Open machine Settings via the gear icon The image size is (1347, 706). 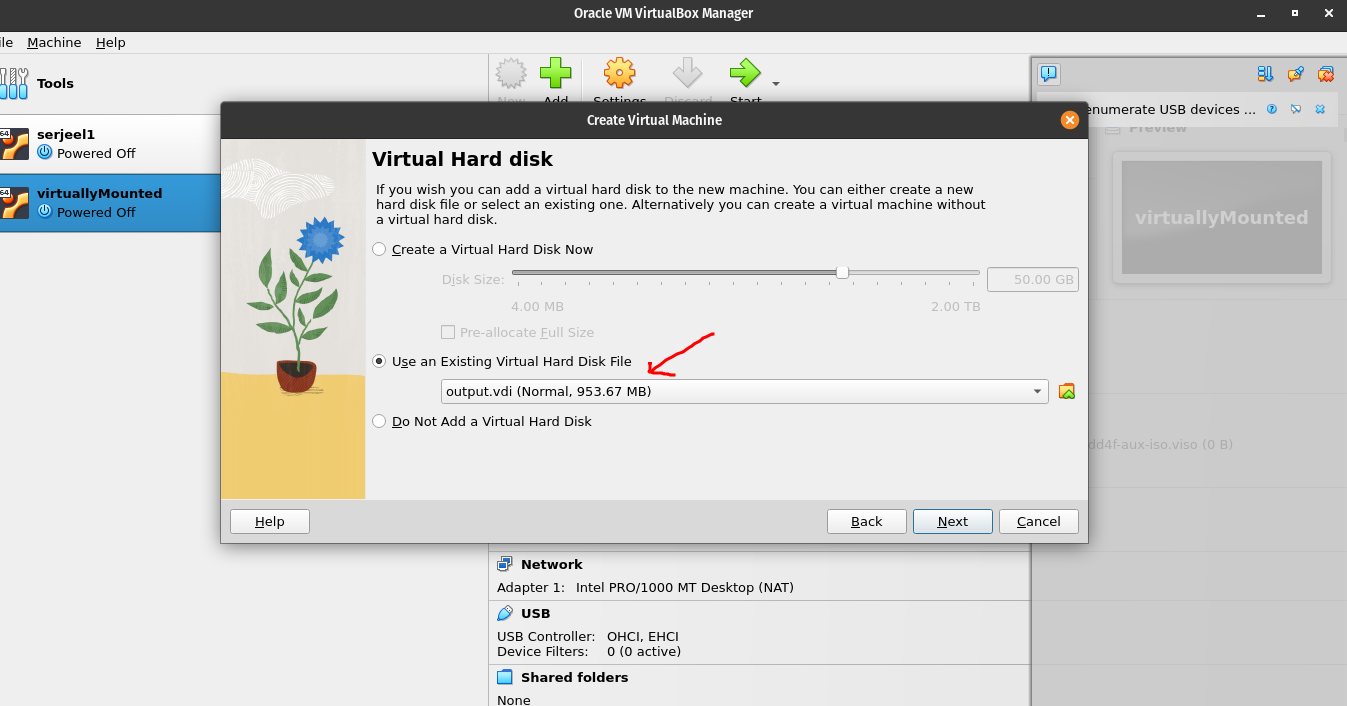[620, 73]
